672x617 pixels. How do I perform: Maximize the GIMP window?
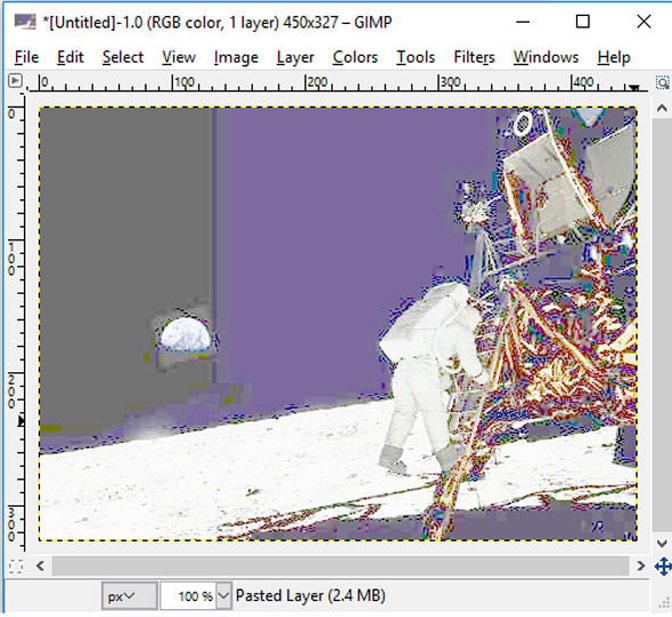pyautogui.click(x=582, y=21)
